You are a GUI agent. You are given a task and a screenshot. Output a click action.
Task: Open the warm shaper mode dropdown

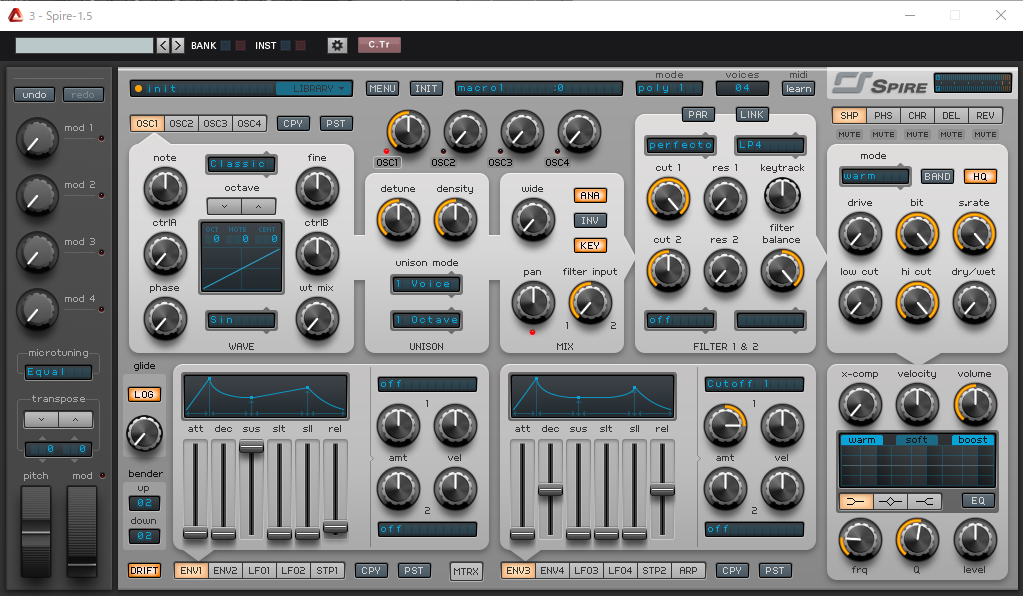click(874, 176)
